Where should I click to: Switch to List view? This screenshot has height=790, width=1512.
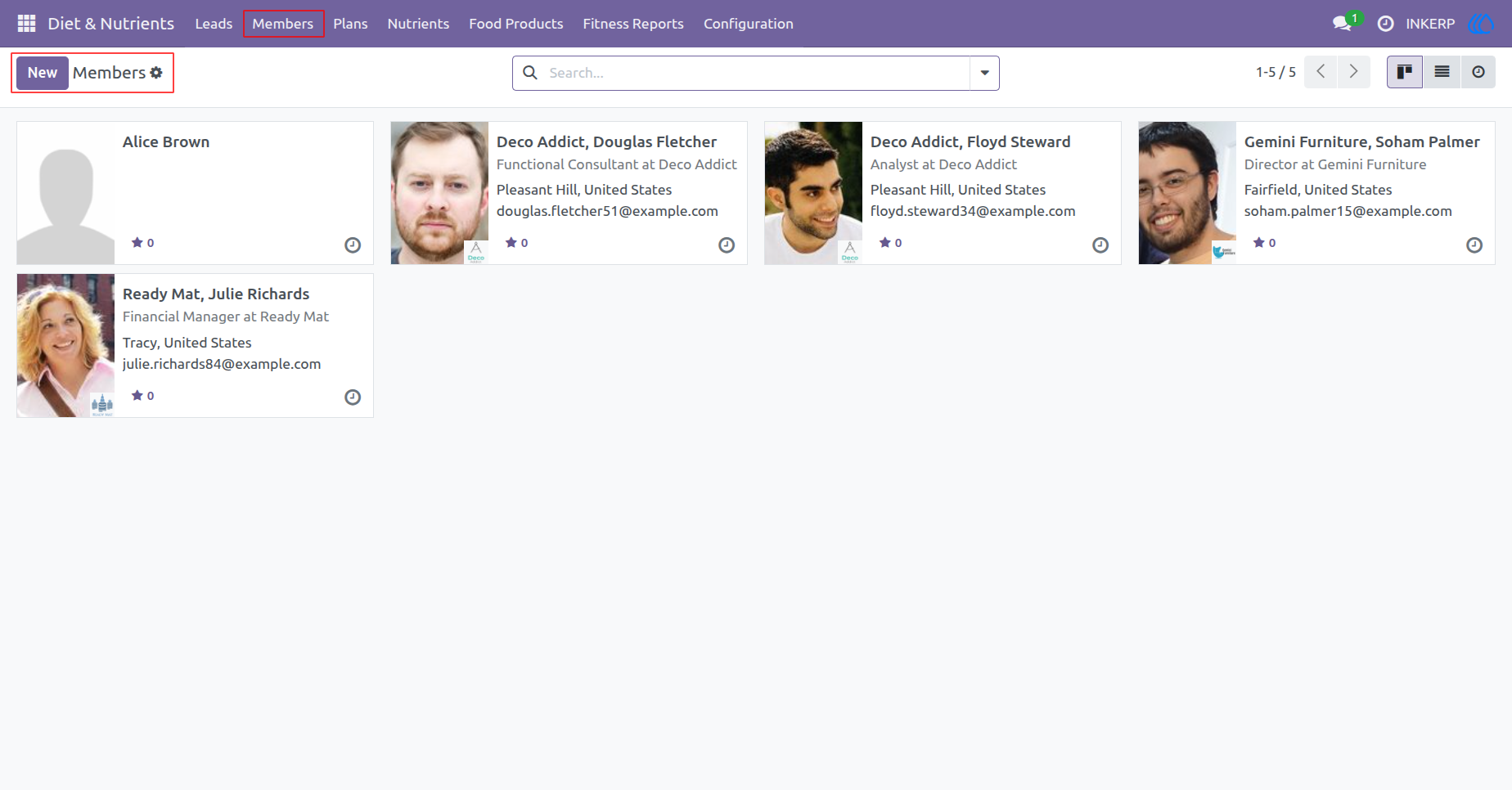(1442, 72)
